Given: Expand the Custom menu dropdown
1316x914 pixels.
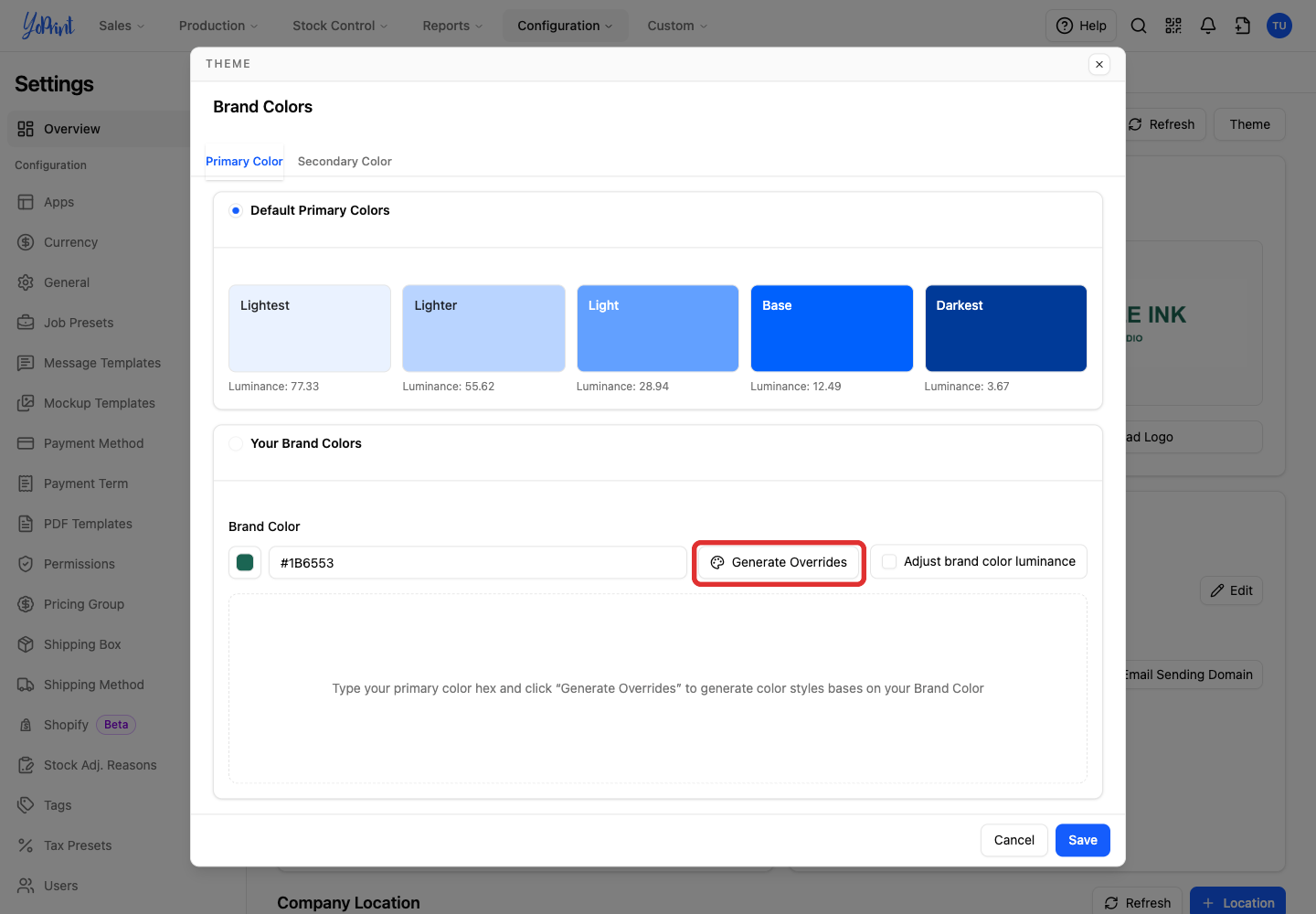Looking at the screenshot, I should pyautogui.click(x=677, y=26).
